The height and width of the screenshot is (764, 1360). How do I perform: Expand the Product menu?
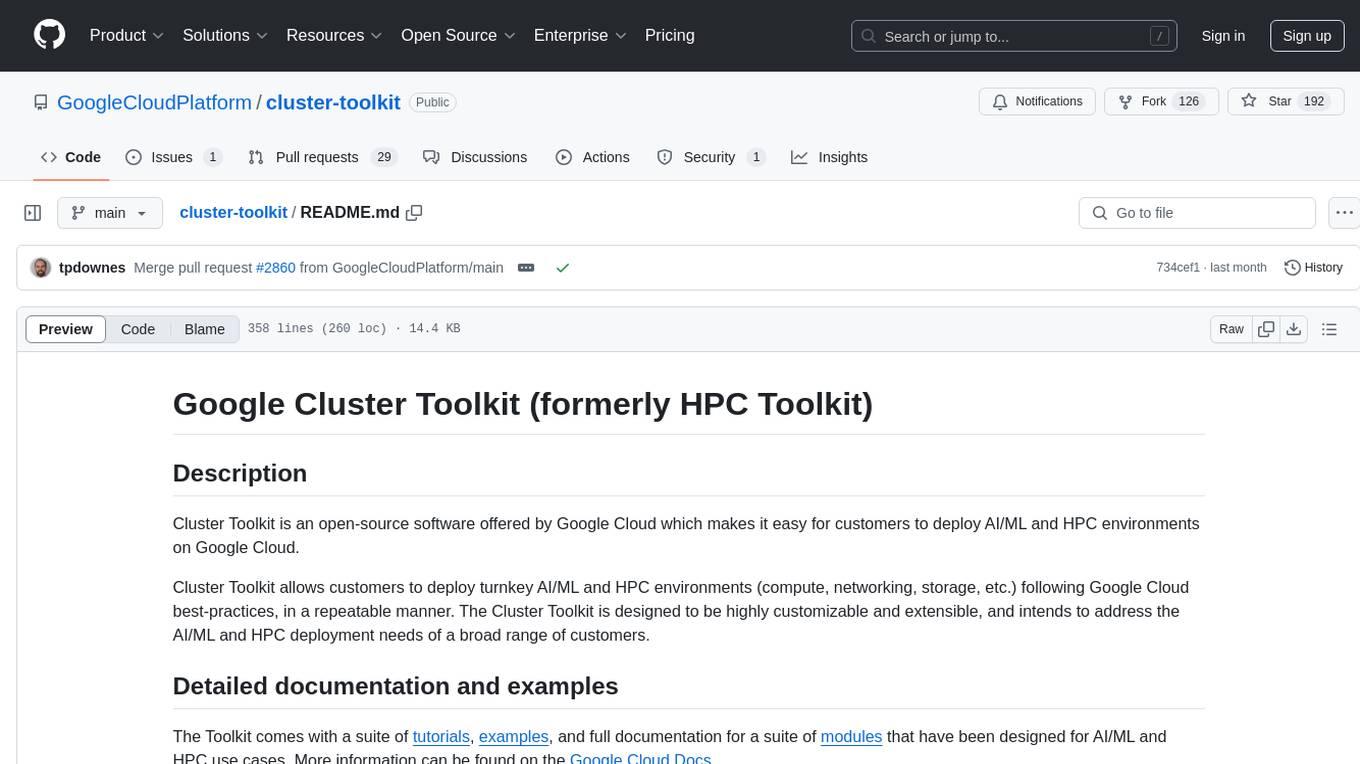click(127, 35)
